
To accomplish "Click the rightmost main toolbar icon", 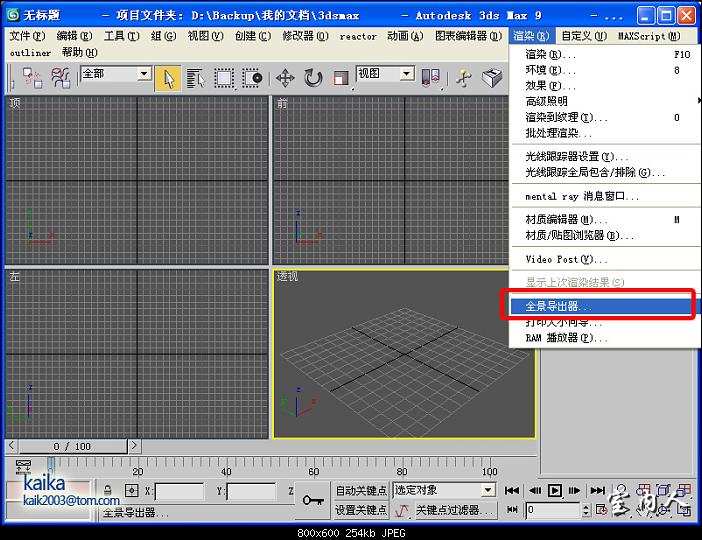I will coord(492,78).
